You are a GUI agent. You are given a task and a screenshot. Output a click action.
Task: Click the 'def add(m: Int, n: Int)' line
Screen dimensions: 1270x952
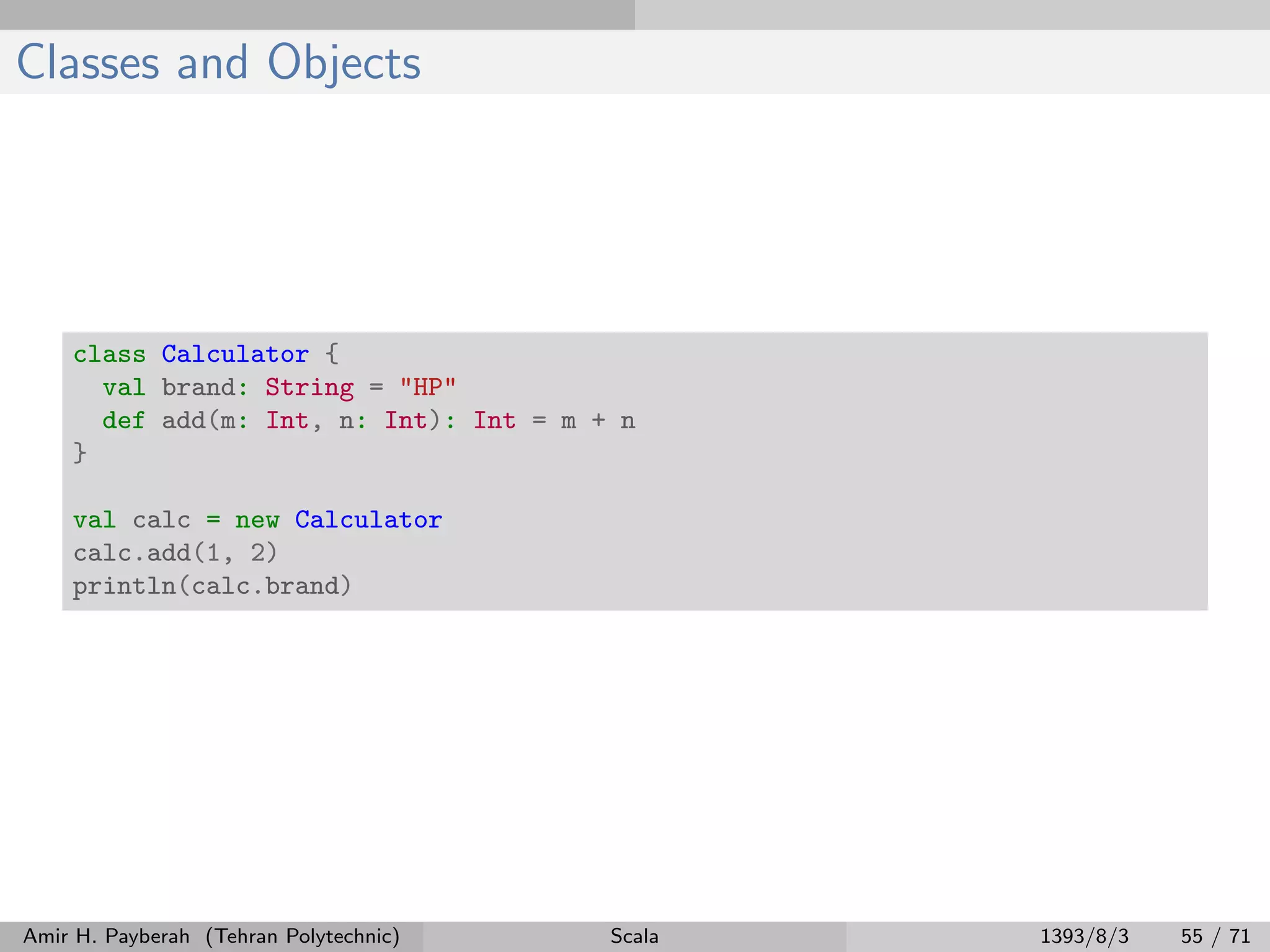369,421
